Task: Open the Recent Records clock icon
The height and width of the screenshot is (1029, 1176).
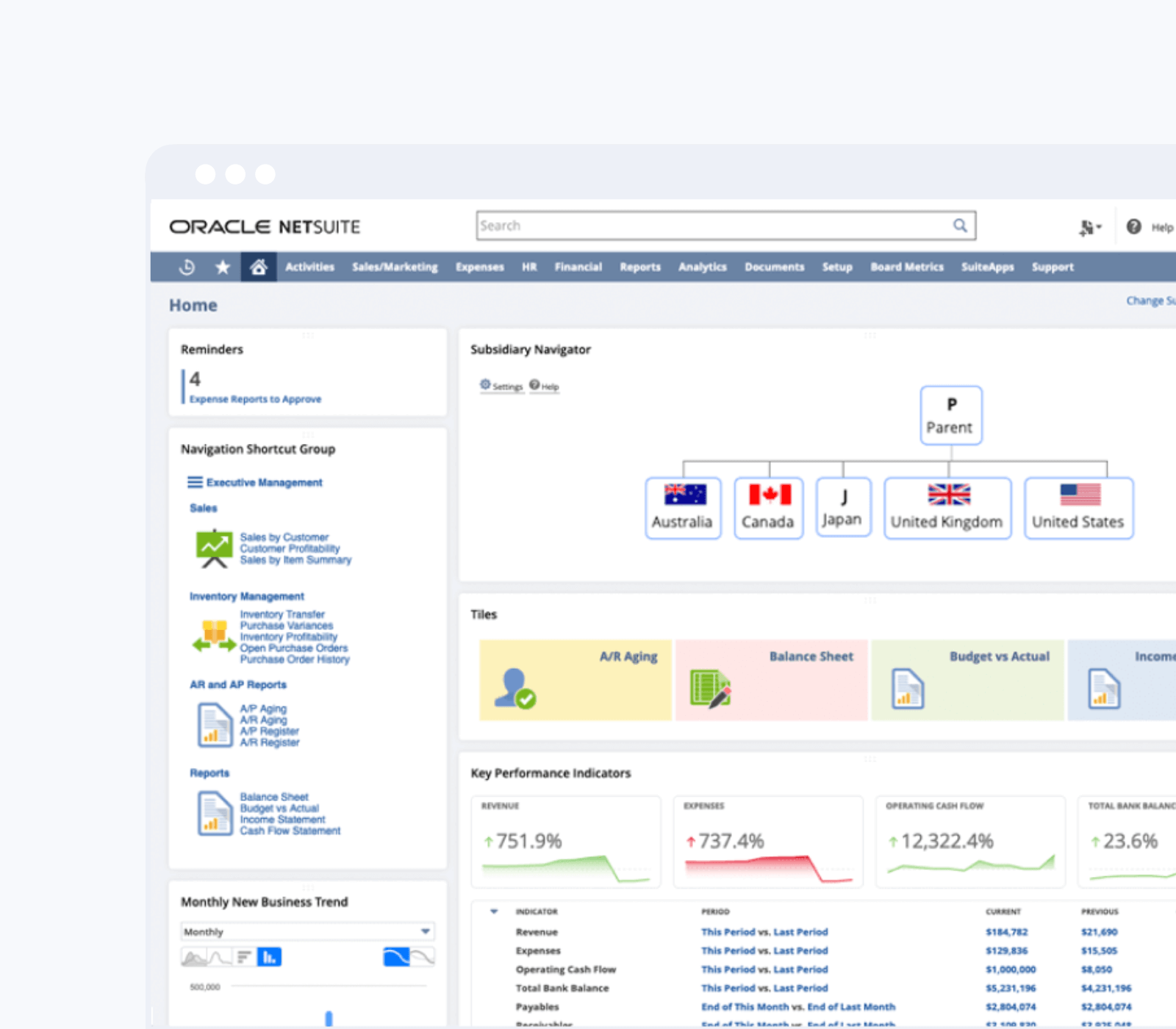Action: coord(187,268)
